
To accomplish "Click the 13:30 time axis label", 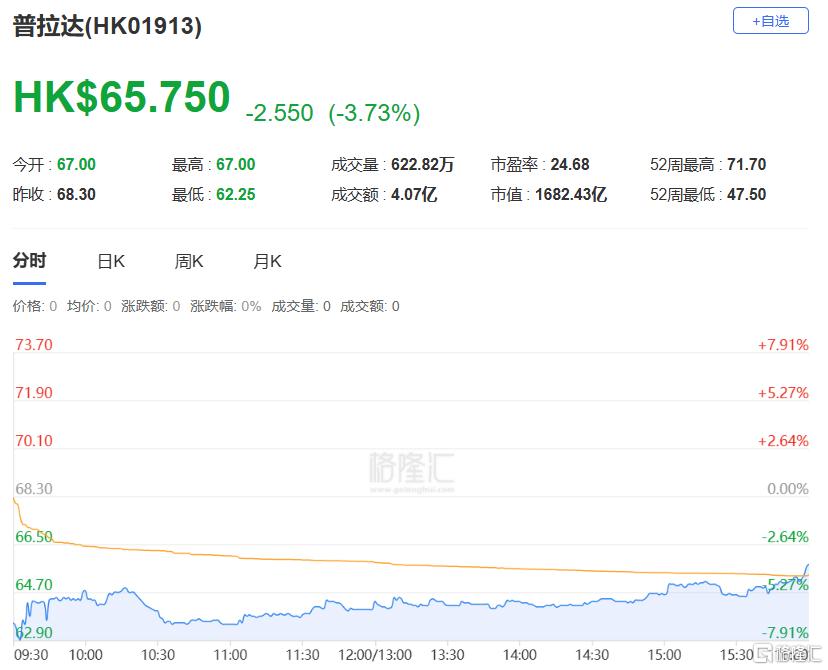I will pyautogui.click(x=447, y=655).
